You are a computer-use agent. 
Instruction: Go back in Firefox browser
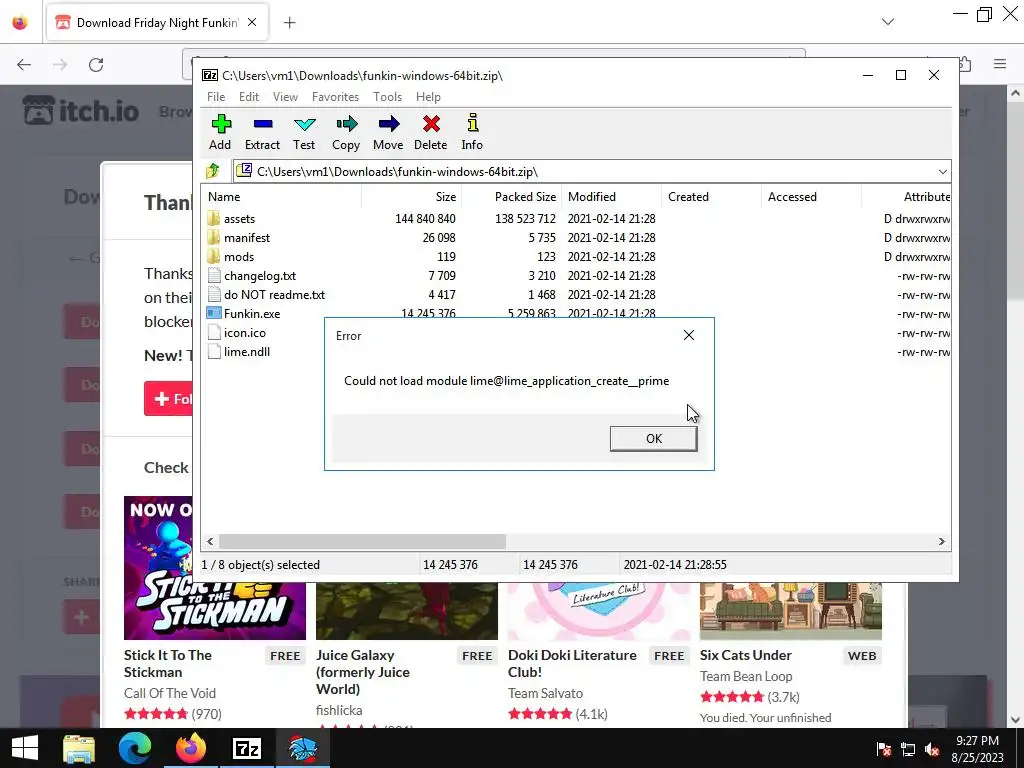pos(24,65)
